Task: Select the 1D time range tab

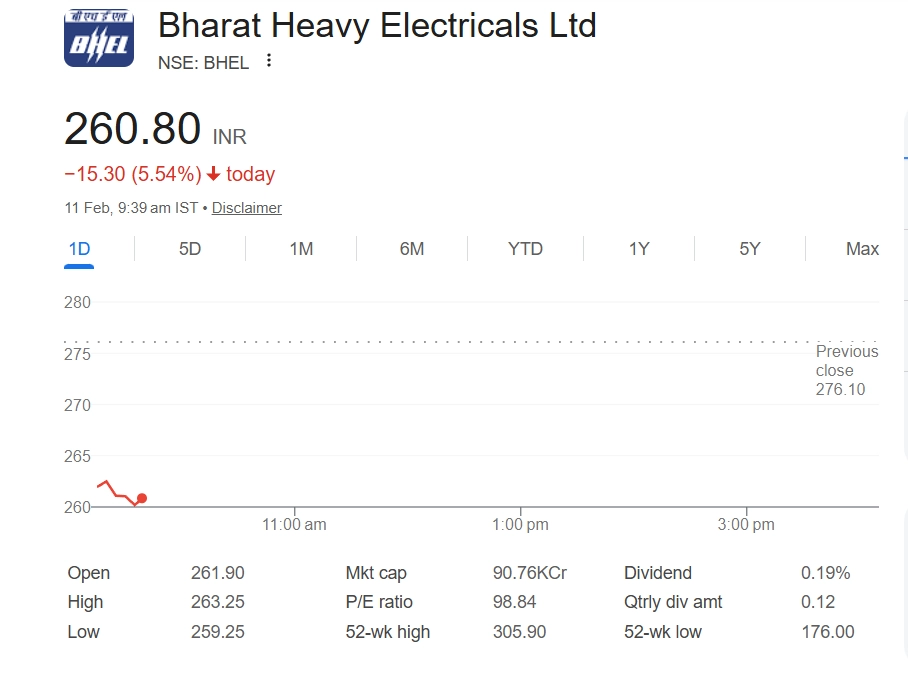Action: tap(79, 249)
